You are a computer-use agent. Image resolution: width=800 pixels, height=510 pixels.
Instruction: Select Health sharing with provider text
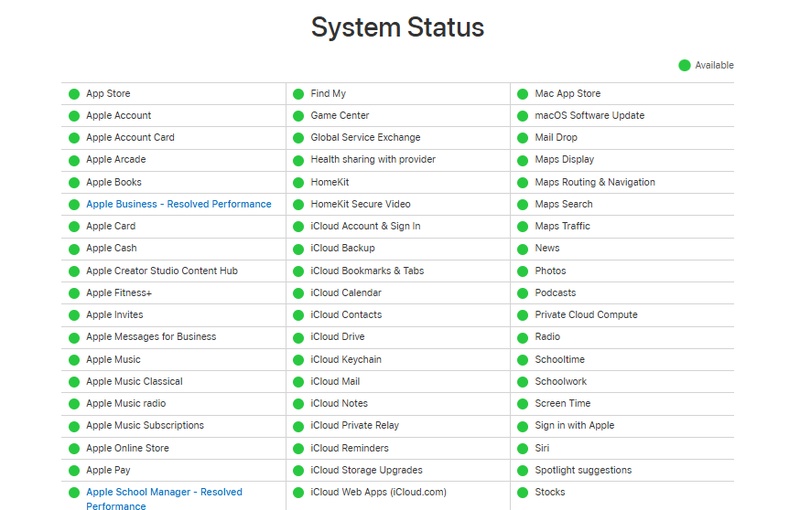(x=373, y=160)
